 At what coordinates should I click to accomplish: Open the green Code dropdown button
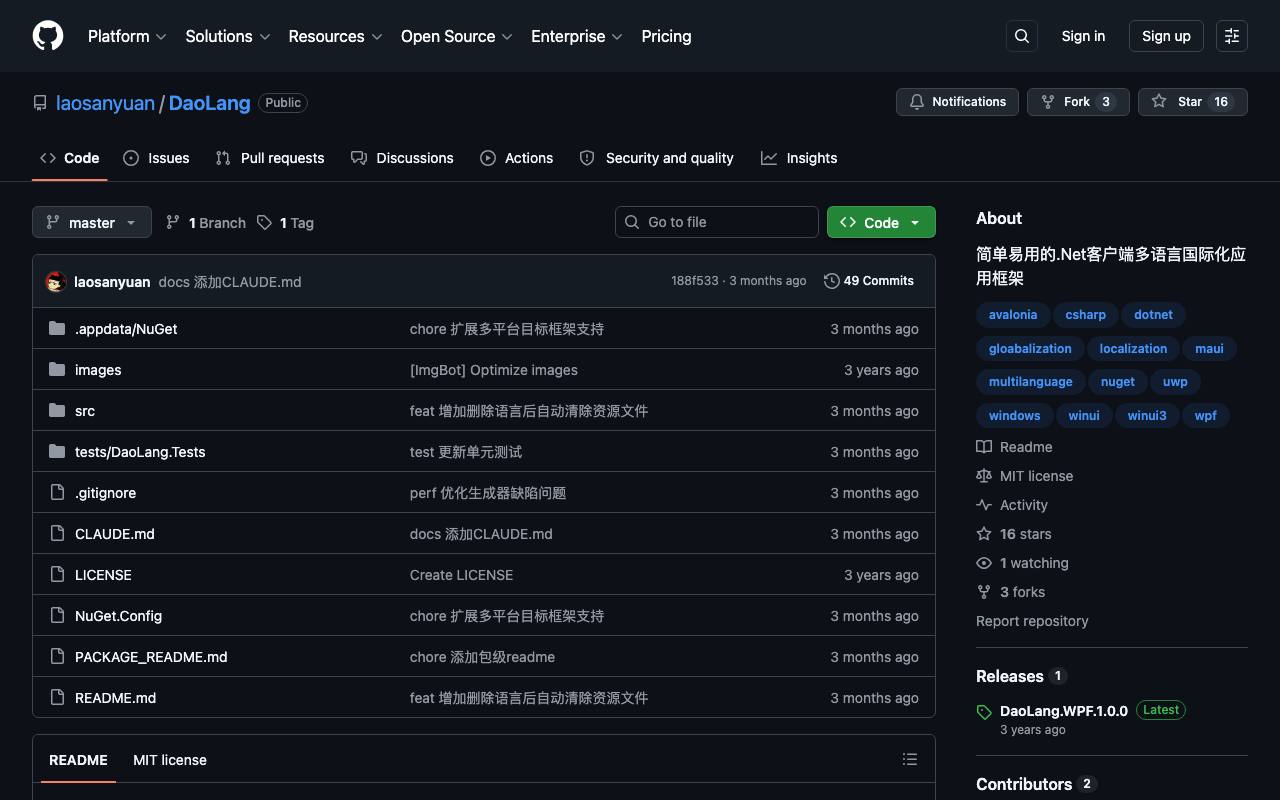point(881,222)
